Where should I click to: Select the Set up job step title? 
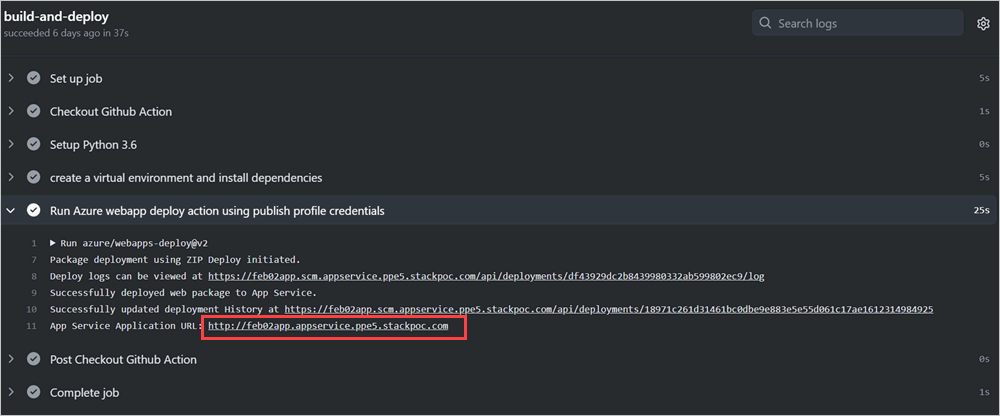(x=76, y=78)
